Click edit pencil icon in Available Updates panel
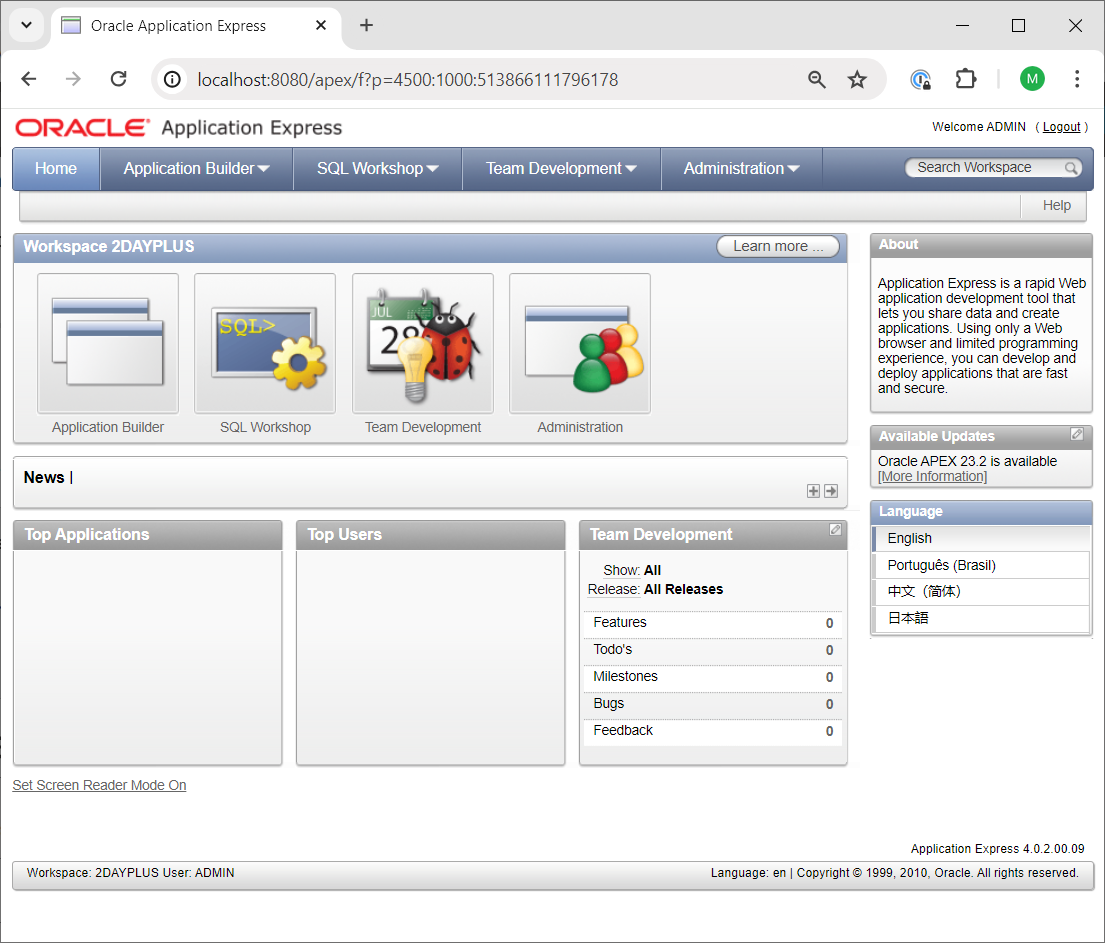 [x=1077, y=434]
